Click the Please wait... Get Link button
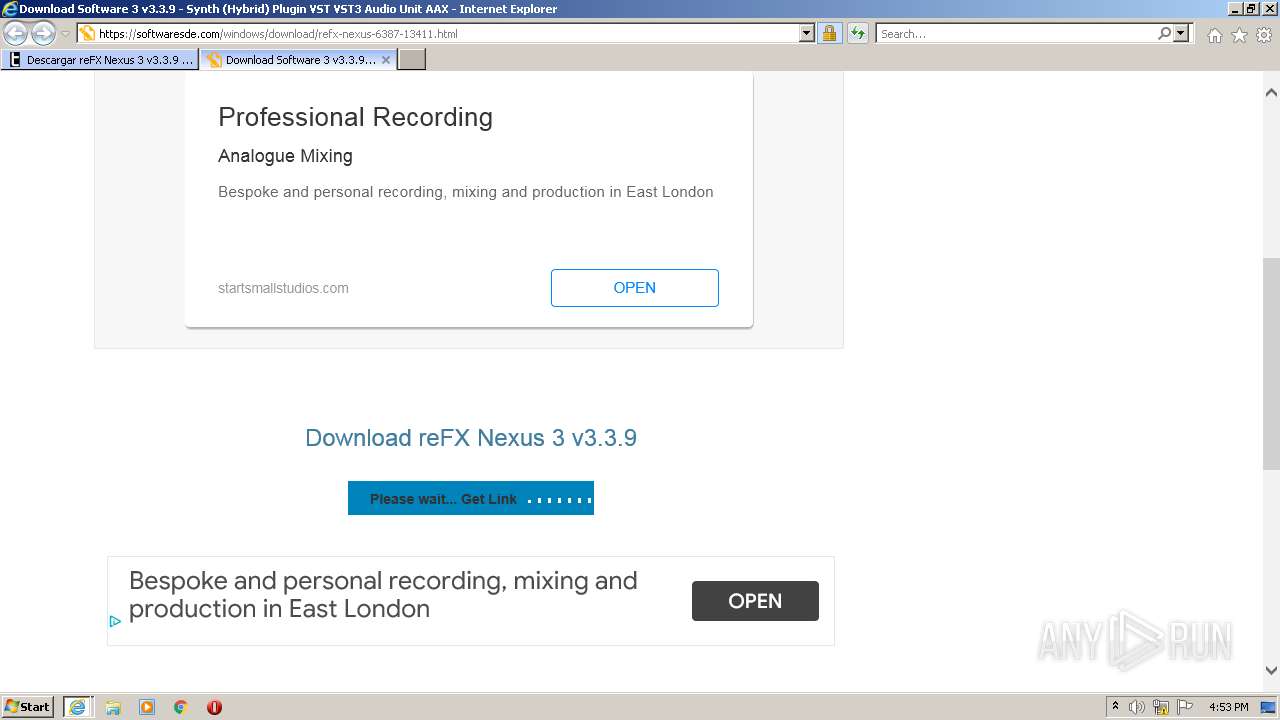 pos(471,498)
